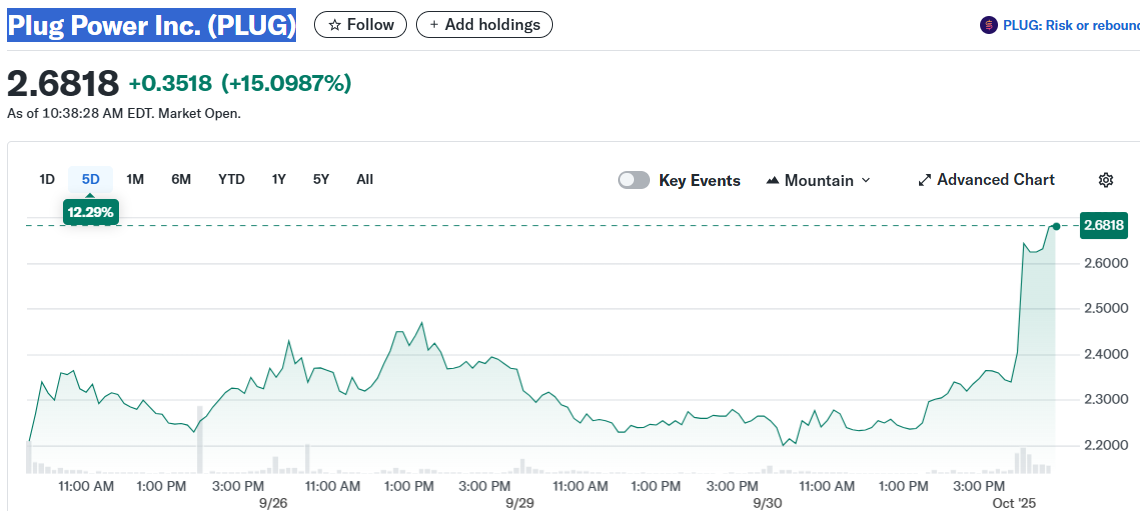The width and height of the screenshot is (1140, 511).
Task: Show the 5Y price history
Action: click(321, 179)
